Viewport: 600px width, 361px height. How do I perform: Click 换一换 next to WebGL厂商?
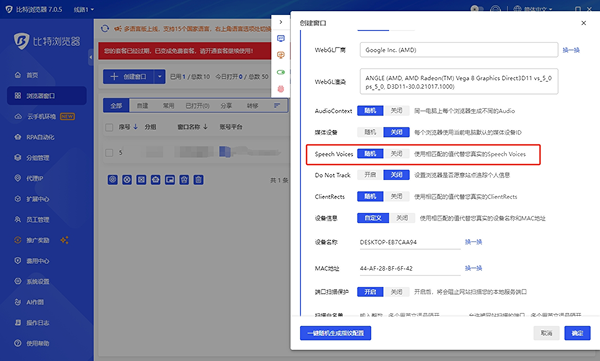[x=571, y=50]
